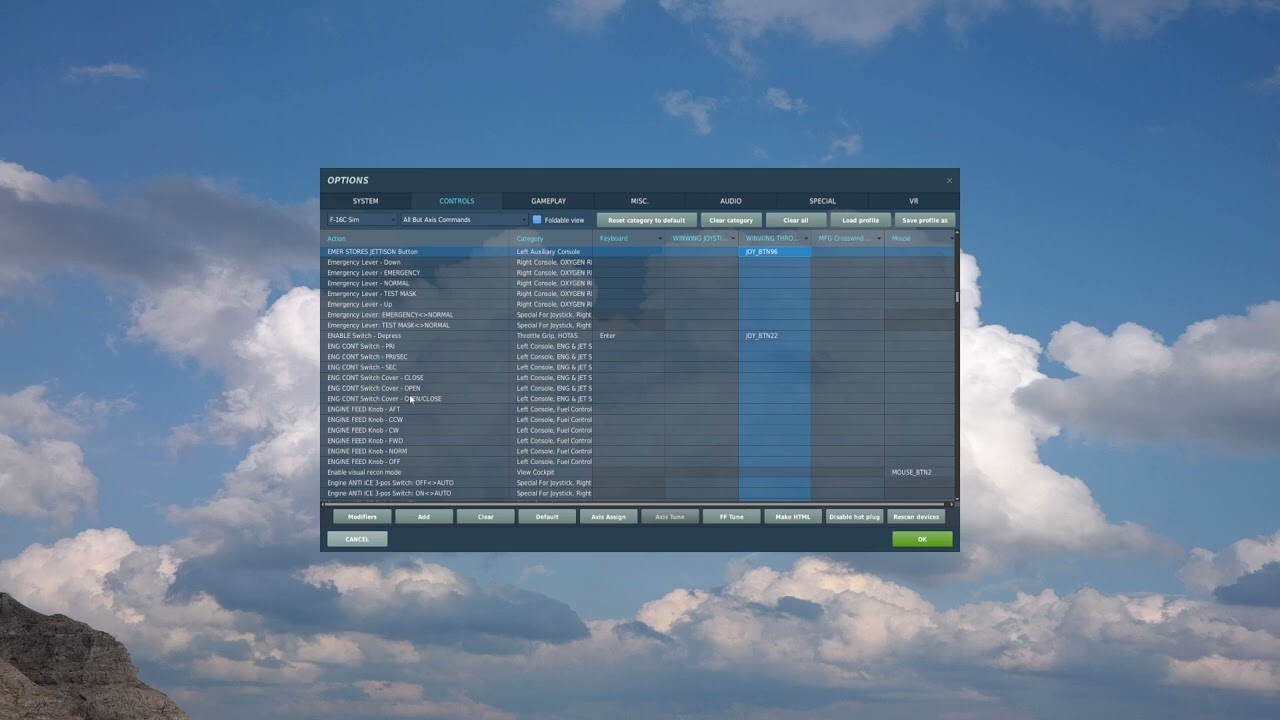Open the WINWING THROTTLE column dropdown arrow

(x=806, y=238)
